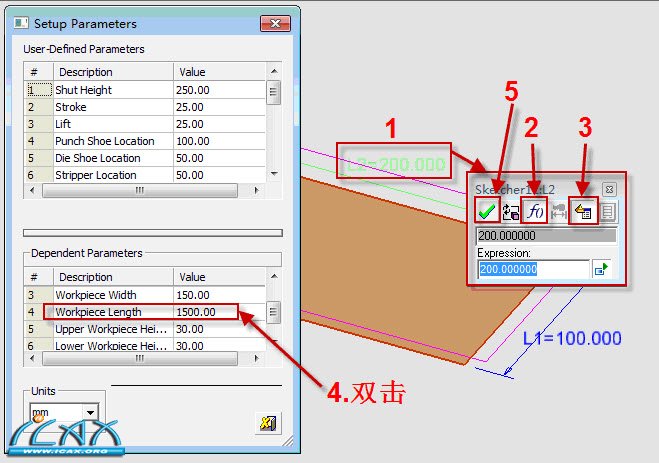Close the Sketcher L2 dialog

click(x=609, y=189)
